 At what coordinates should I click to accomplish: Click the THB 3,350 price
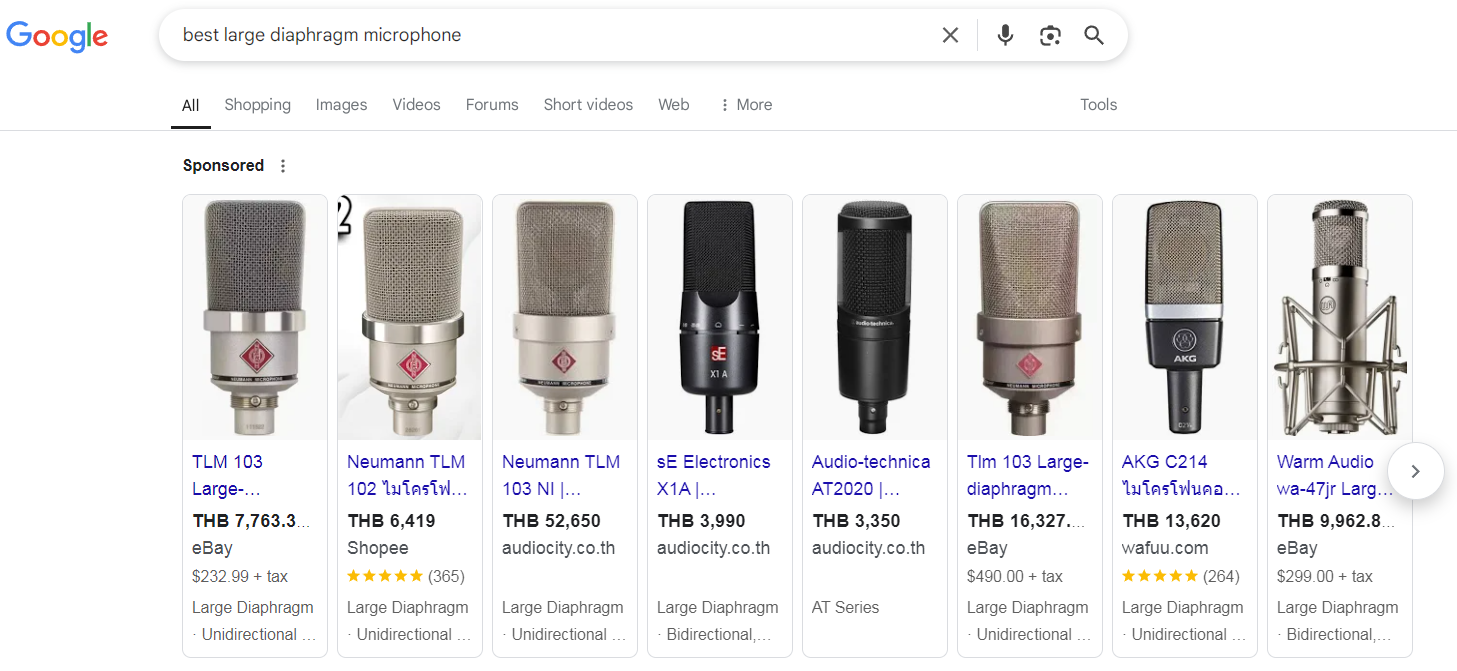tap(856, 521)
